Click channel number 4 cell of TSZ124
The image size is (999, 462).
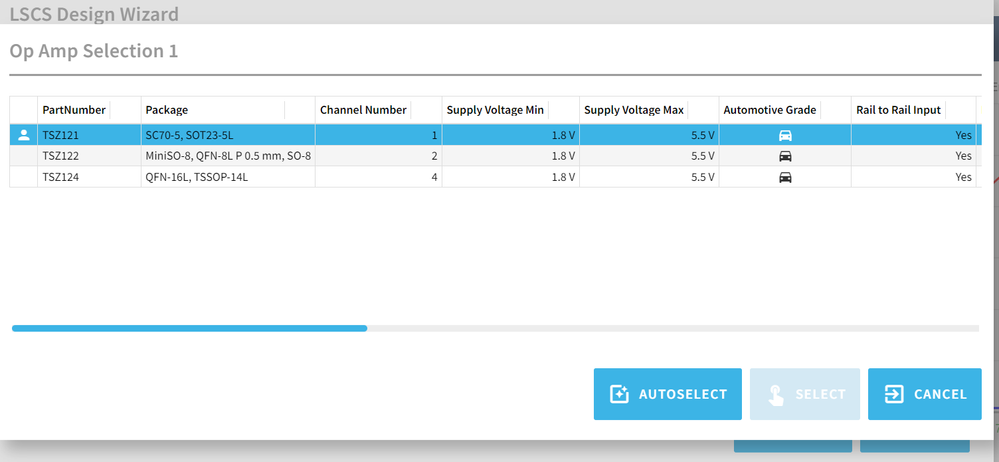tap(378, 177)
